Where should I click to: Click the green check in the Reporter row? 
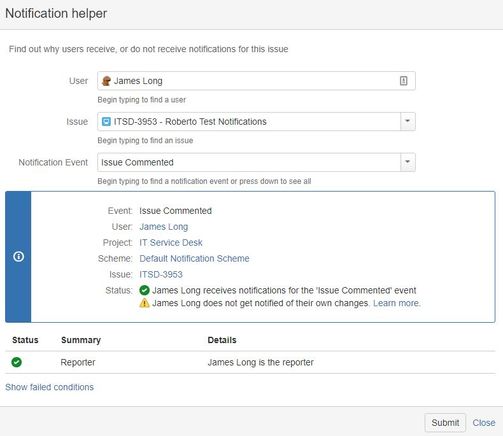pos(17,362)
